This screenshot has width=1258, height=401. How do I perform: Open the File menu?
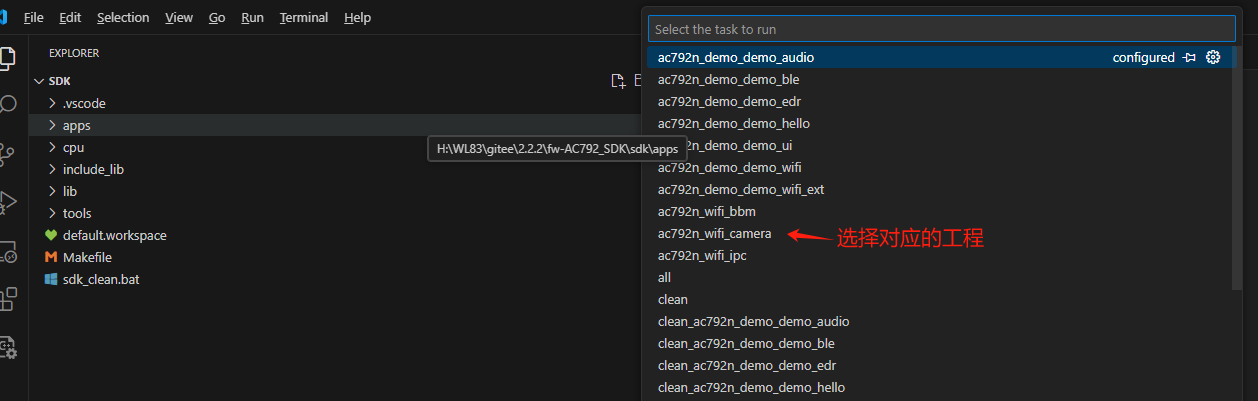(33, 17)
